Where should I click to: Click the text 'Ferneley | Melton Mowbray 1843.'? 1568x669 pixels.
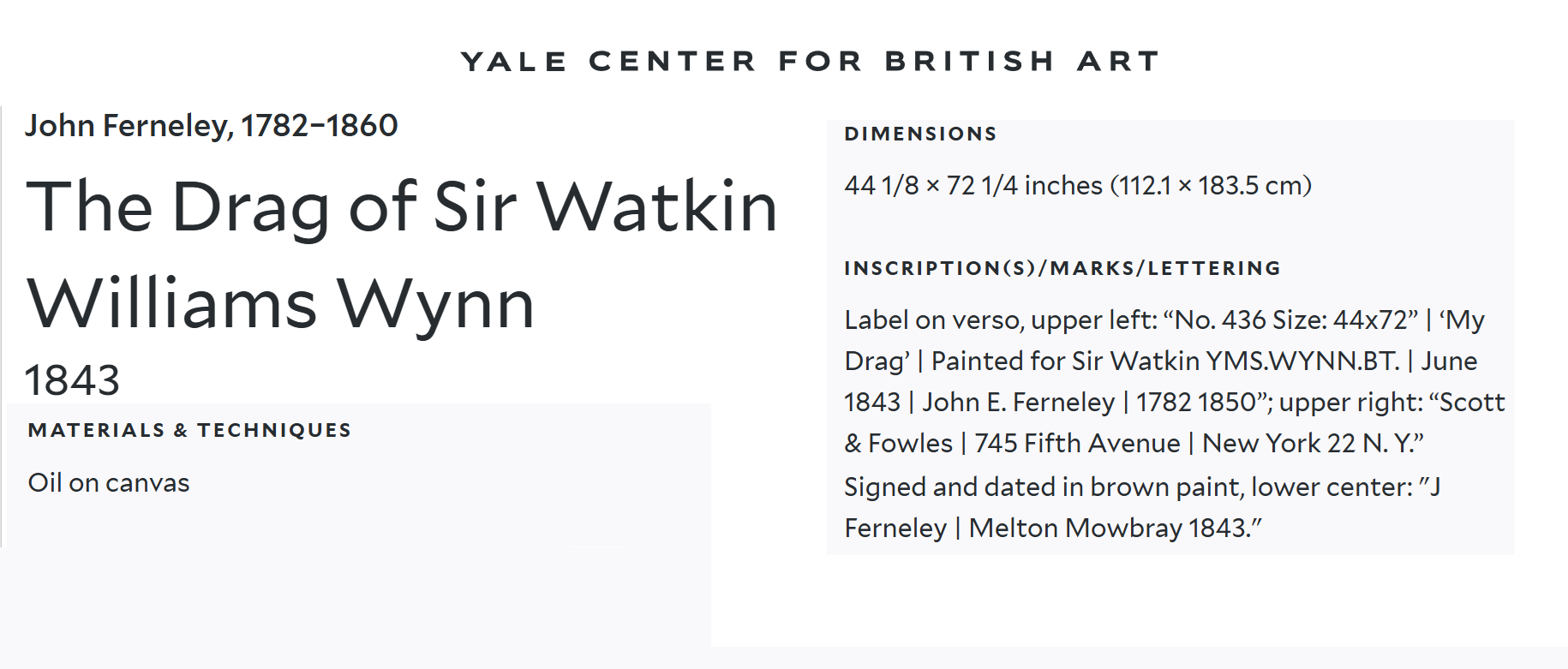(x=1053, y=528)
